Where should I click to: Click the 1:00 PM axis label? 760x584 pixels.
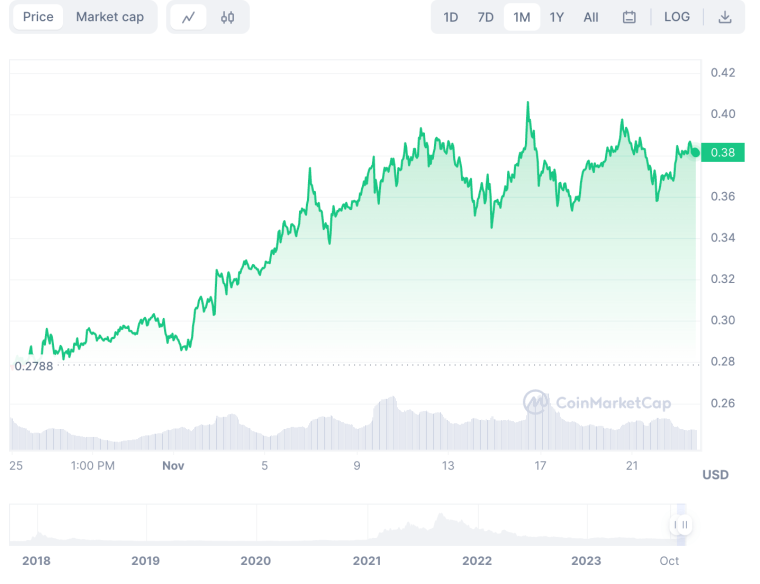pyautogui.click(x=93, y=466)
